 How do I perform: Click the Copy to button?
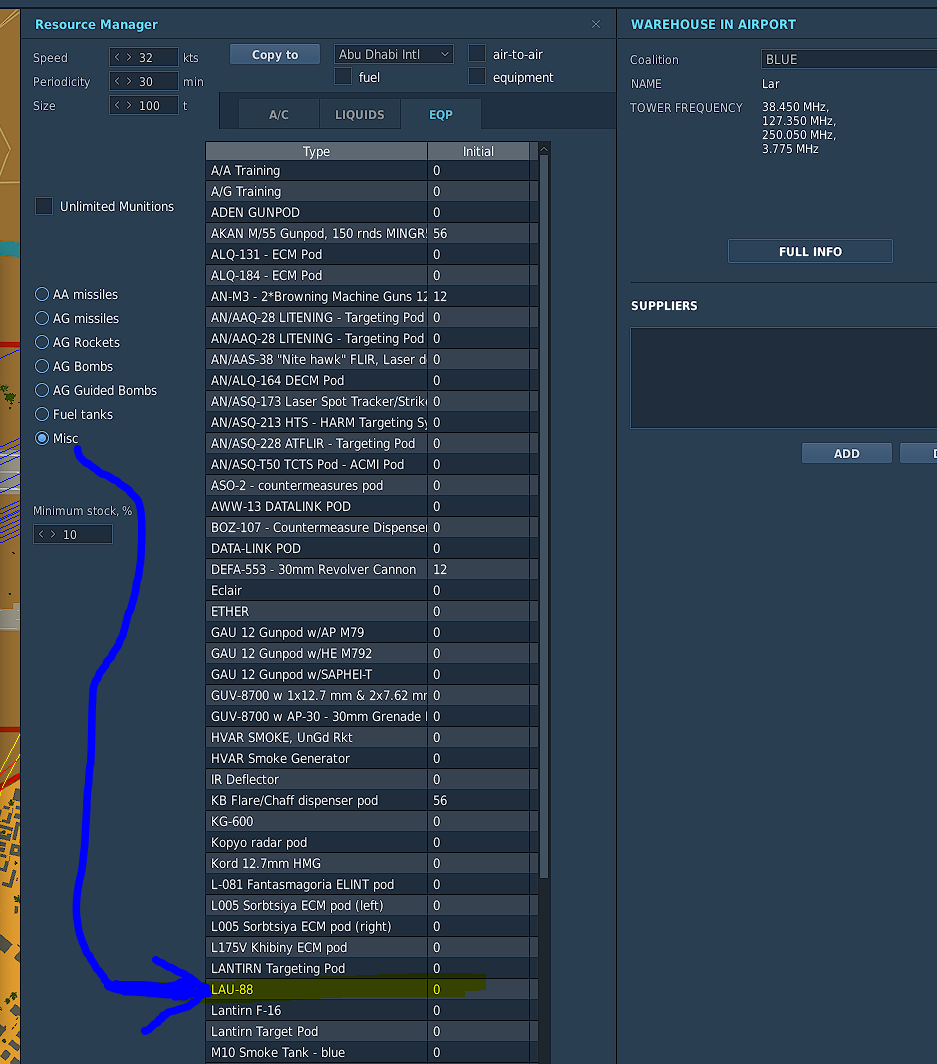(275, 55)
